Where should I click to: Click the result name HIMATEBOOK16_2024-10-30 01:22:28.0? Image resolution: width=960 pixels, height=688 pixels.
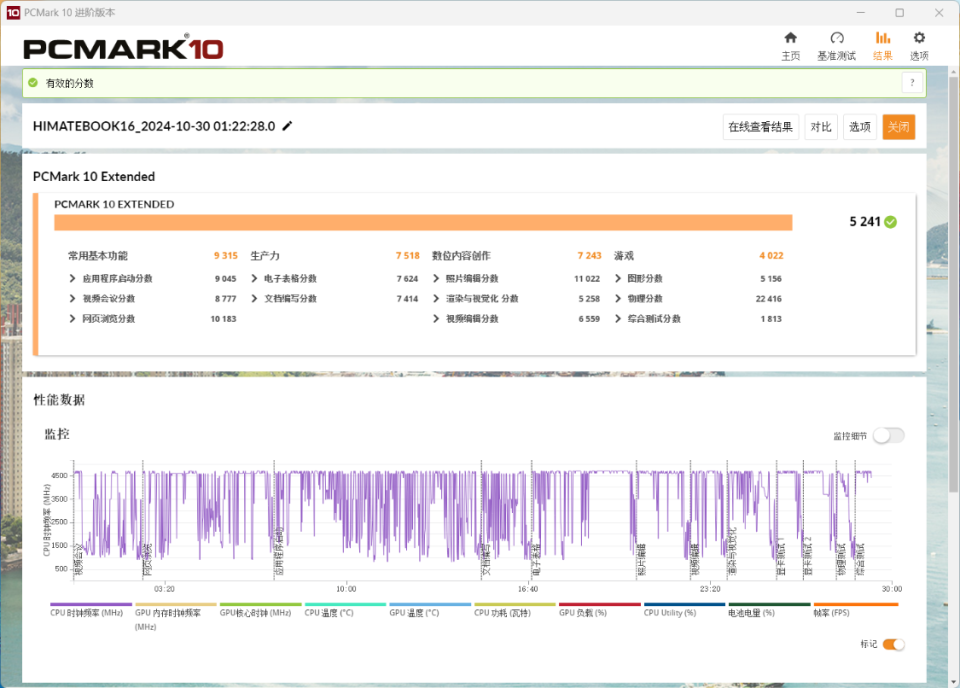pos(154,126)
